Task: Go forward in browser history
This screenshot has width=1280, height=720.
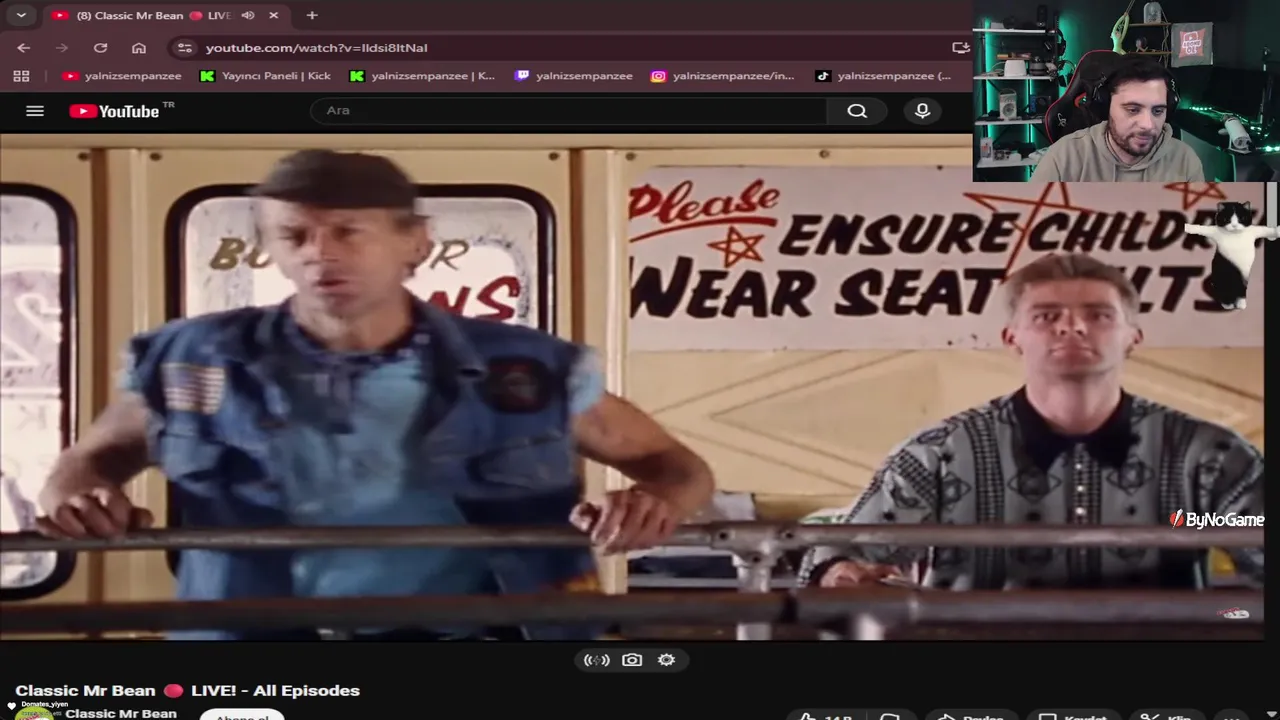Action: pos(62,47)
